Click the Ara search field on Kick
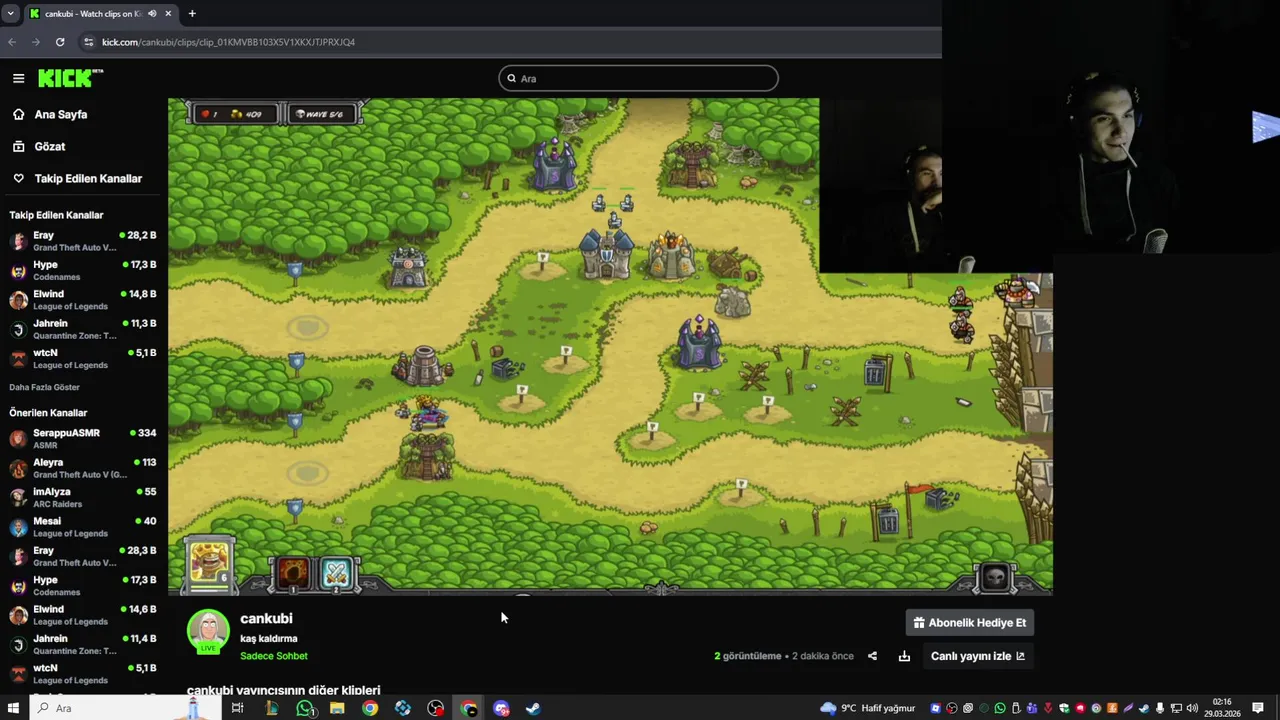 point(638,78)
